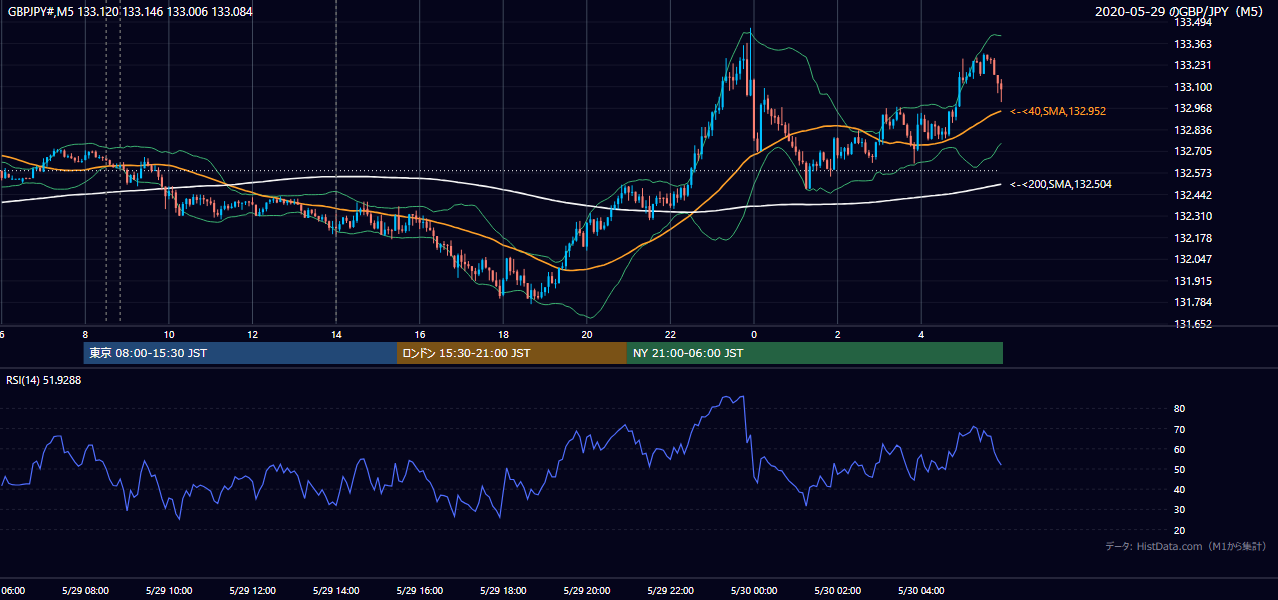Click the 5/29 08:00 bottom date label

[85, 591]
